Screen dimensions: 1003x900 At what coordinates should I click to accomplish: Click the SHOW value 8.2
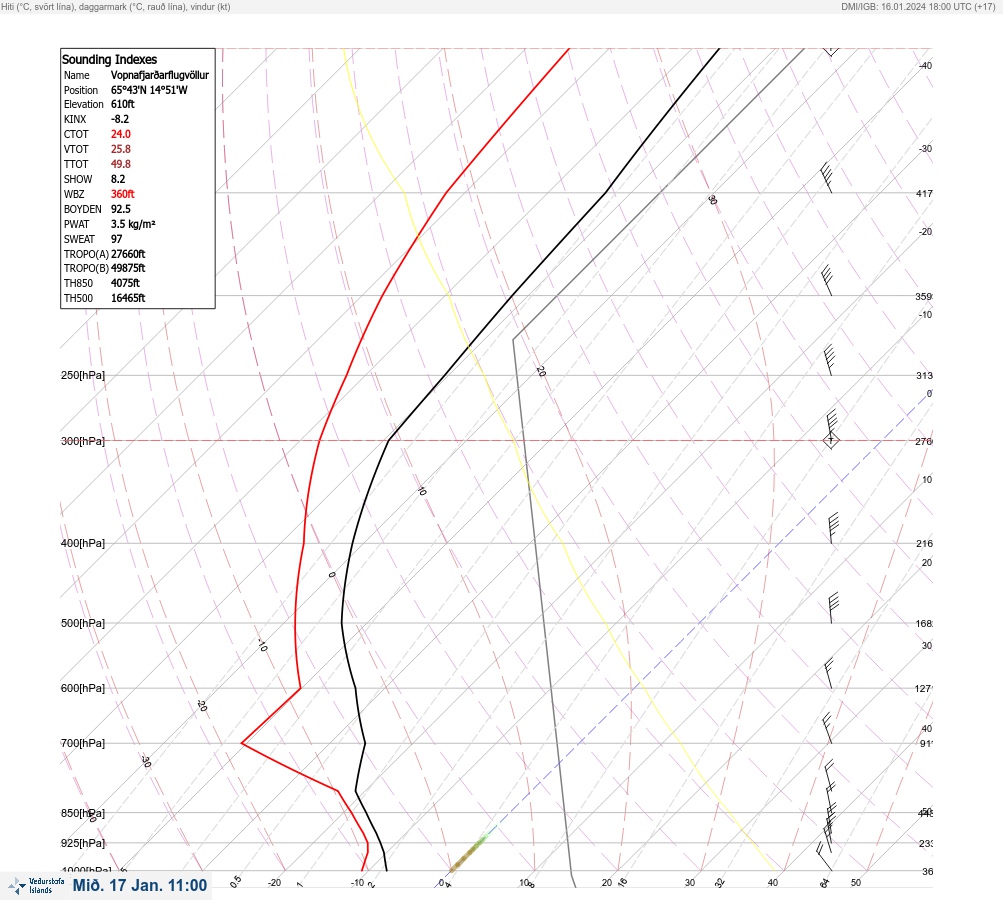[118, 179]
